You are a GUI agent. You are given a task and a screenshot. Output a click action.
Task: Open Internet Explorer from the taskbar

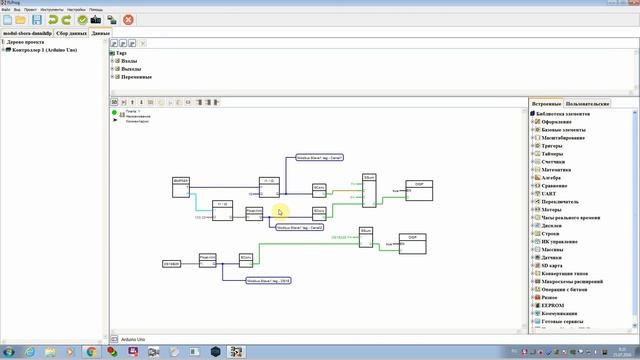tap(29, 352)
